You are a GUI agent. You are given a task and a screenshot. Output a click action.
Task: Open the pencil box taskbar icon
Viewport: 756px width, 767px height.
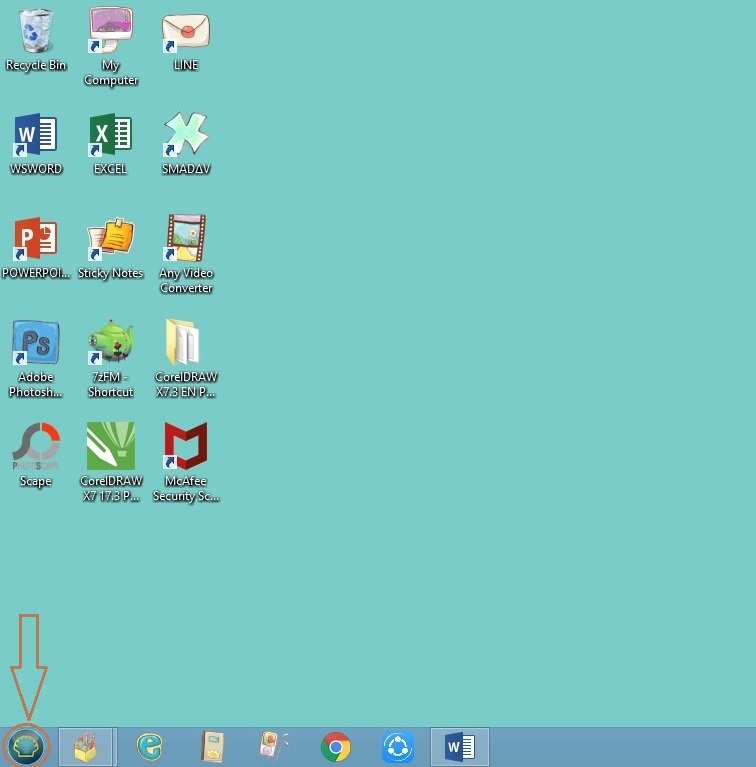(x=86, y=747)
